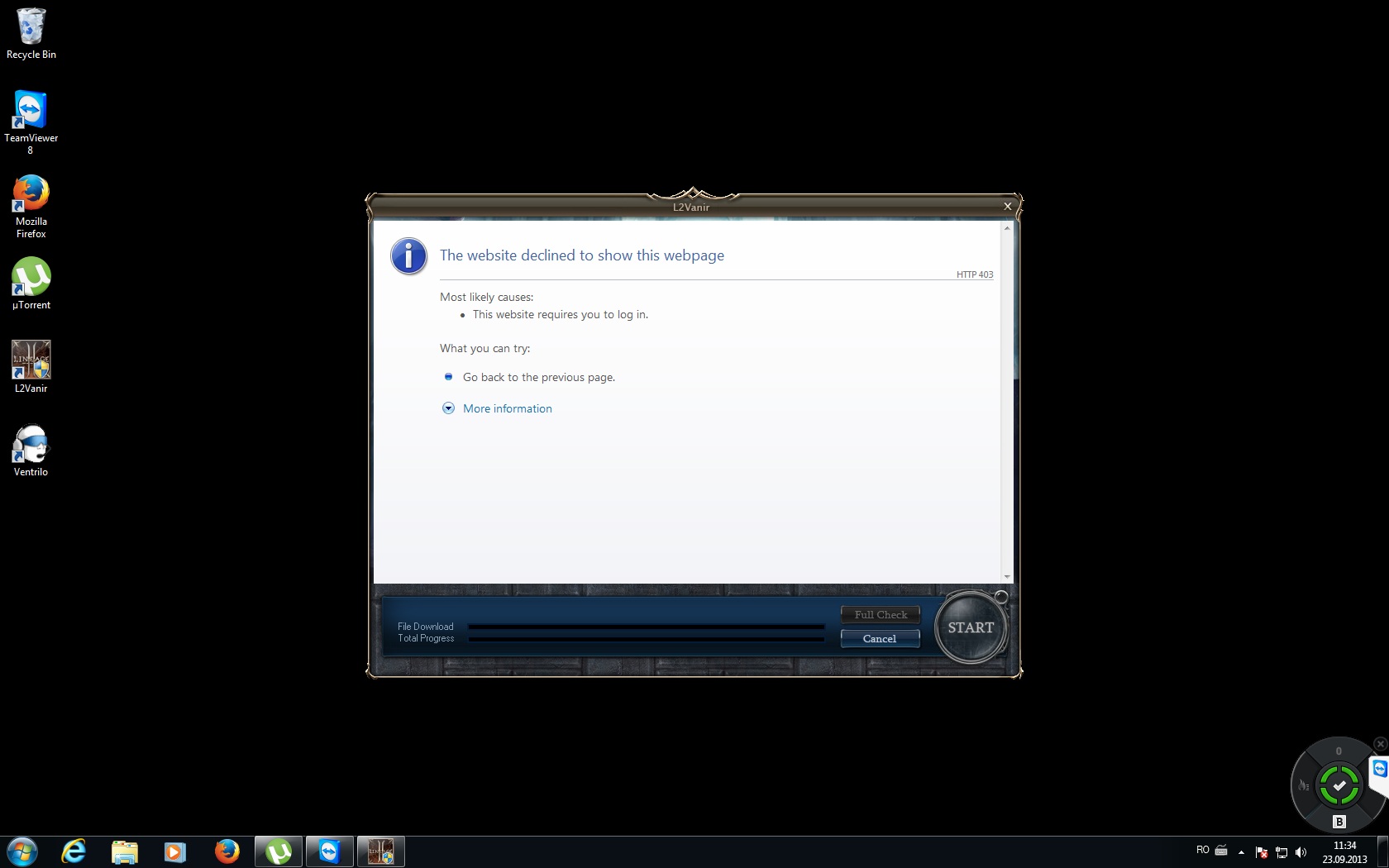Click the green checkmark circle in the overlay widget
This screenshot has width=1389, height=868.
1339,785
